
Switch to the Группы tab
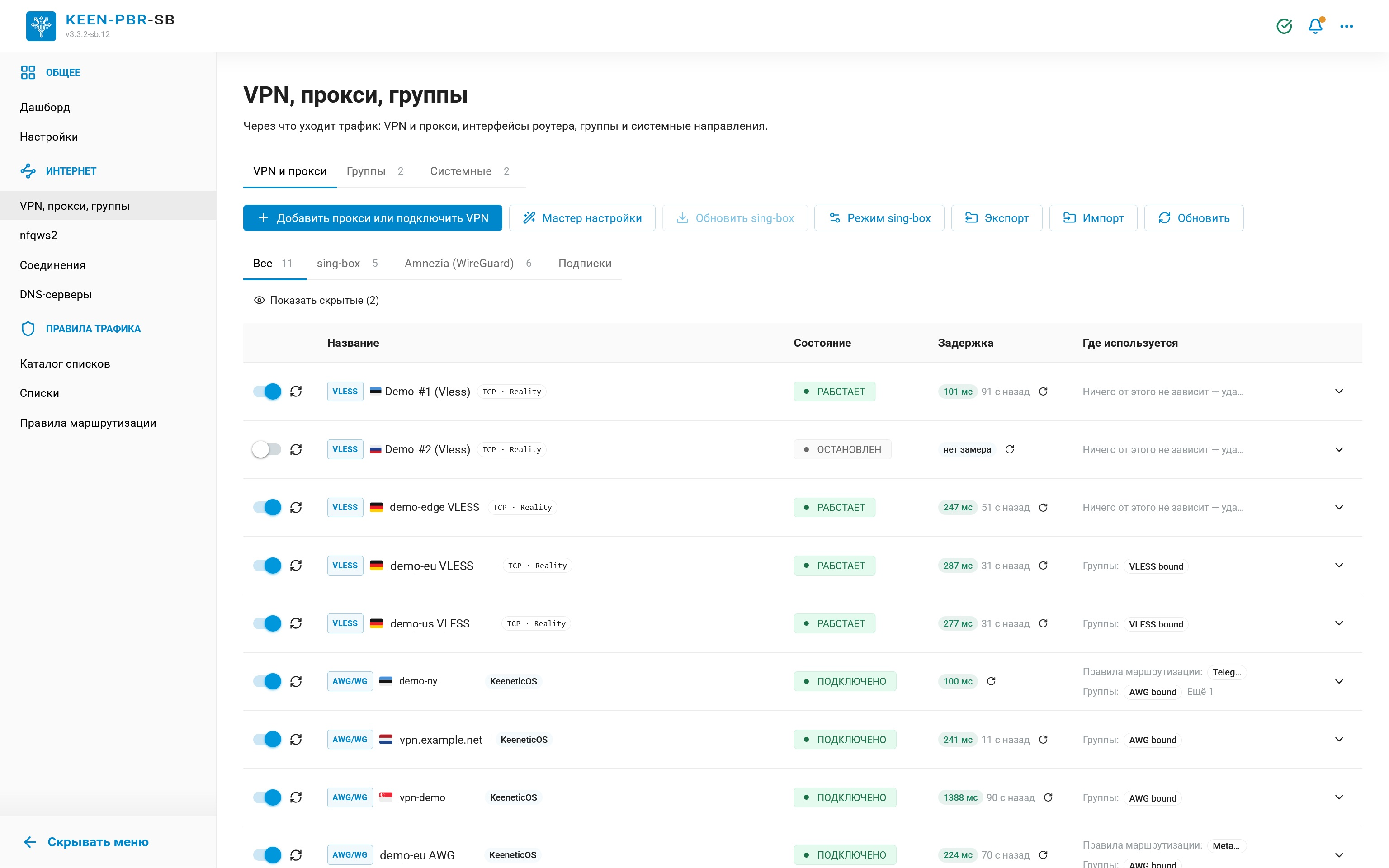[375, 171]
